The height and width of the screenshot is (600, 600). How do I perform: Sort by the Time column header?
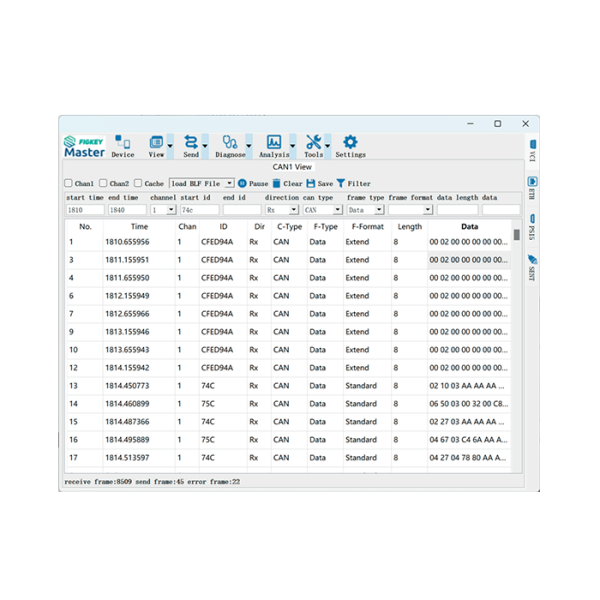click(x=139, y=227)
